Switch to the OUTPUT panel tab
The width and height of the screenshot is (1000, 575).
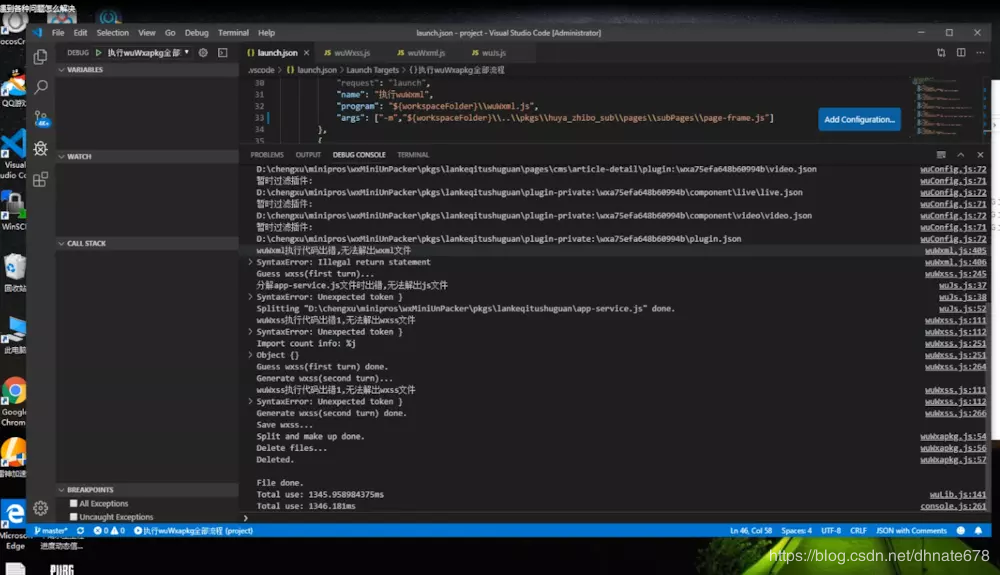click(x=308, y=155)
